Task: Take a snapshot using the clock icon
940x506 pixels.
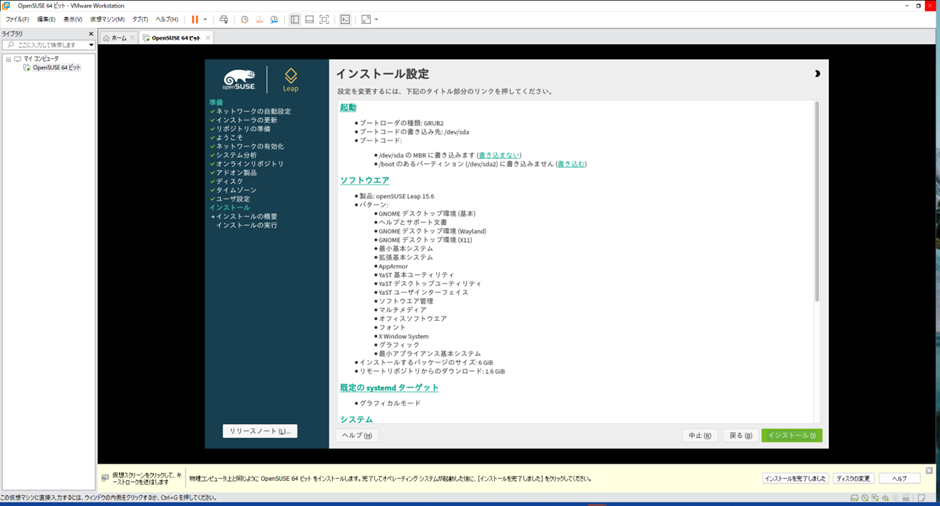Action: pyautogui.click(x=245, y=19)
